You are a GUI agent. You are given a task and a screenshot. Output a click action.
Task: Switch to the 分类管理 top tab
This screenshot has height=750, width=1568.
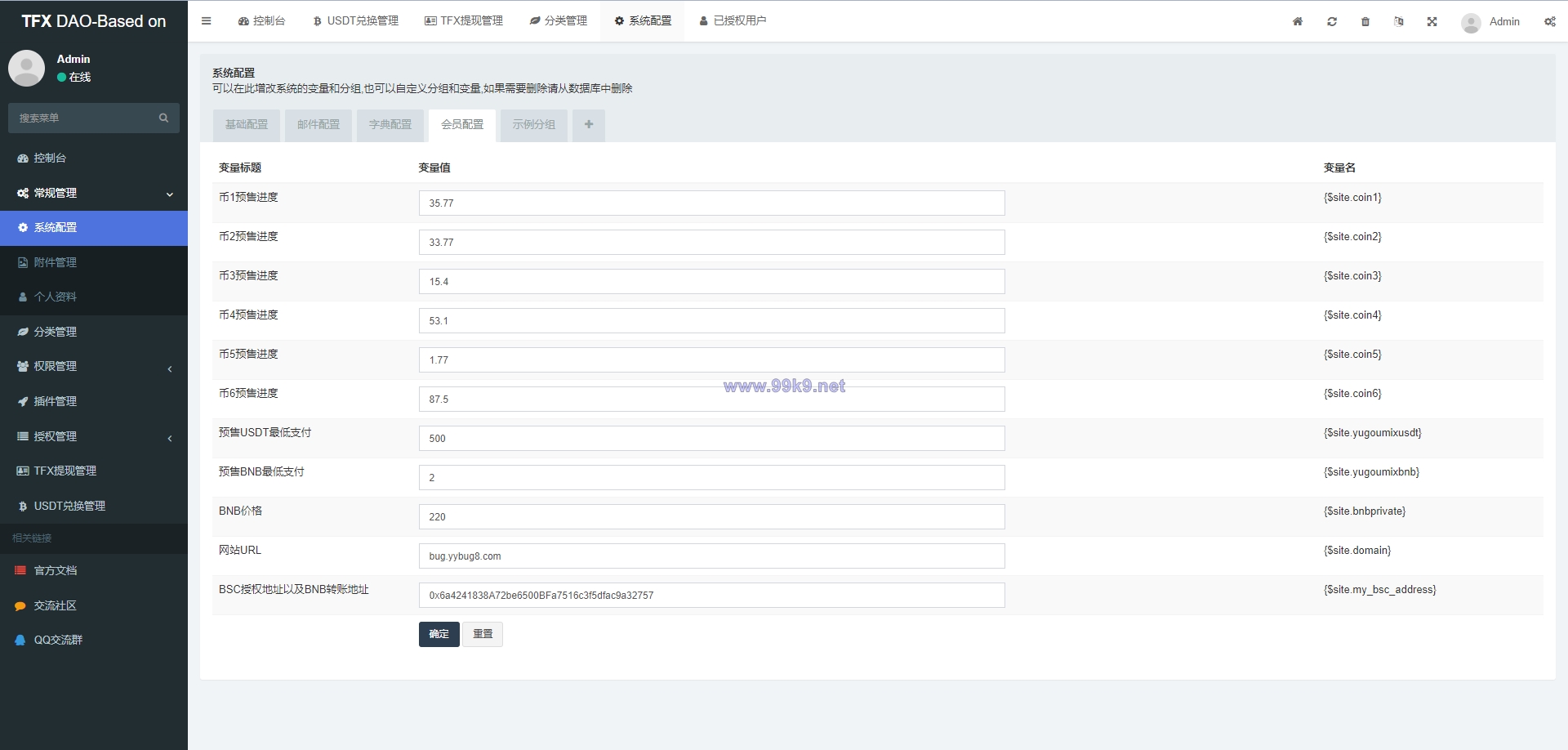pos(558,21)
